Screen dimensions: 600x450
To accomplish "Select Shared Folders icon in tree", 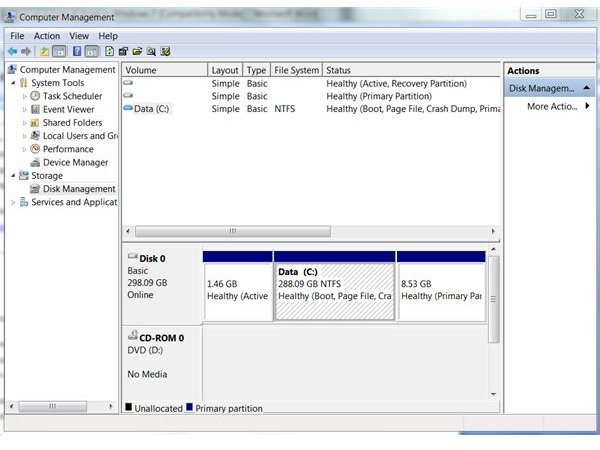I will (x=35, y=123).
